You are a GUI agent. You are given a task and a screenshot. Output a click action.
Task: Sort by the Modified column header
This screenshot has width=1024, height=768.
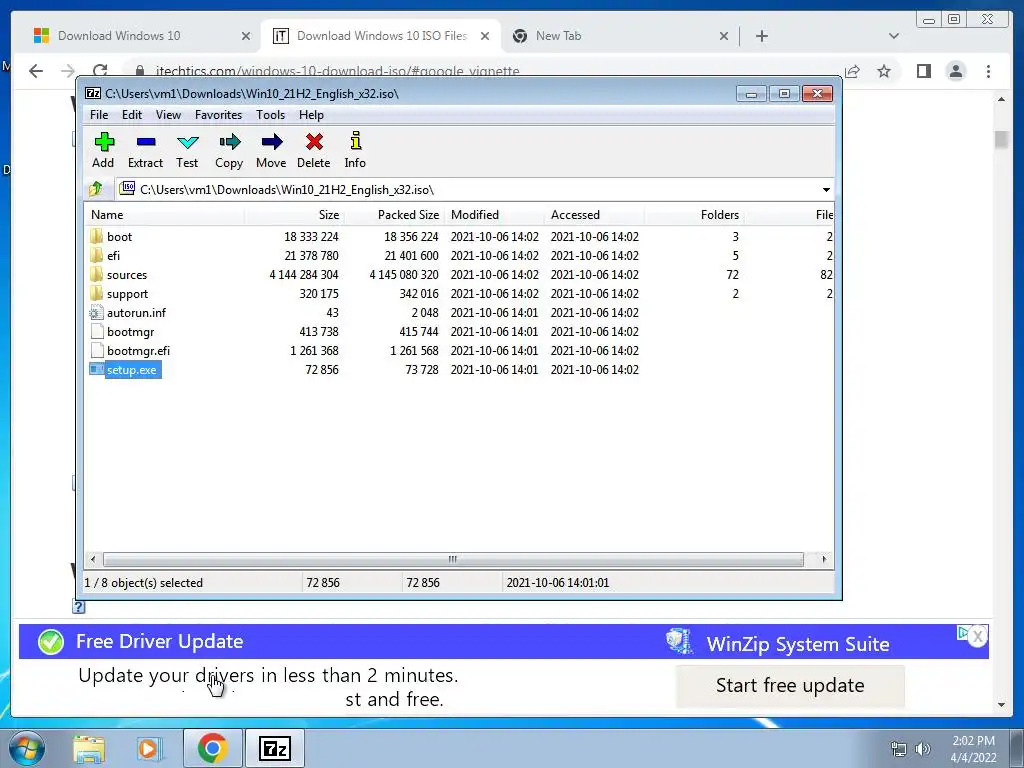pos(494,215)
